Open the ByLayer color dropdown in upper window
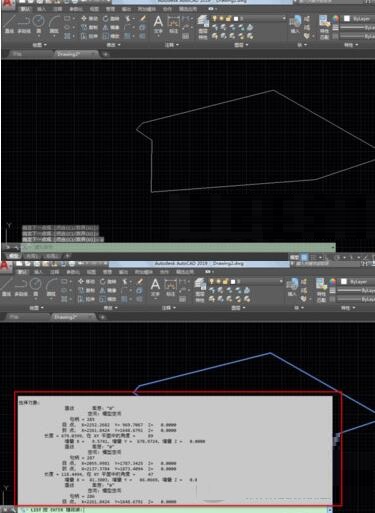This screenshot has height=513, width=375. coord(359,19)
